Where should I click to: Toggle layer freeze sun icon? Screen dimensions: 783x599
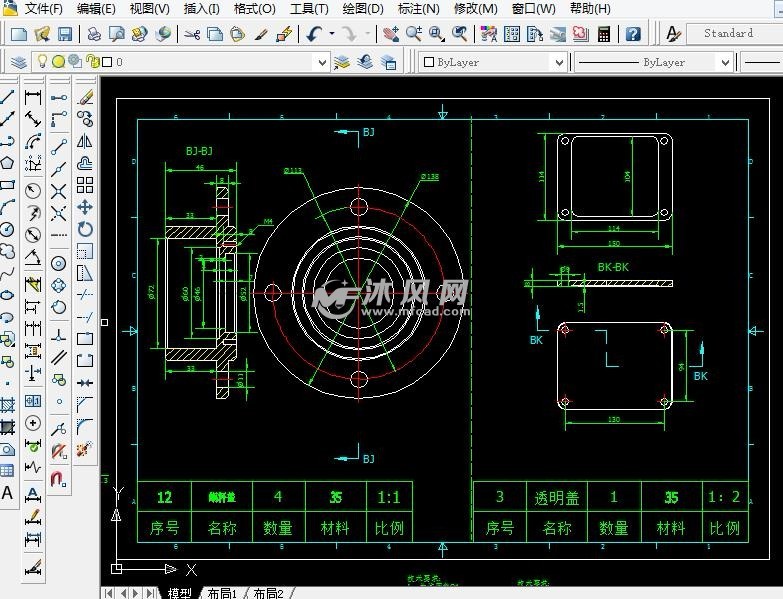click(x=59, y=62)
